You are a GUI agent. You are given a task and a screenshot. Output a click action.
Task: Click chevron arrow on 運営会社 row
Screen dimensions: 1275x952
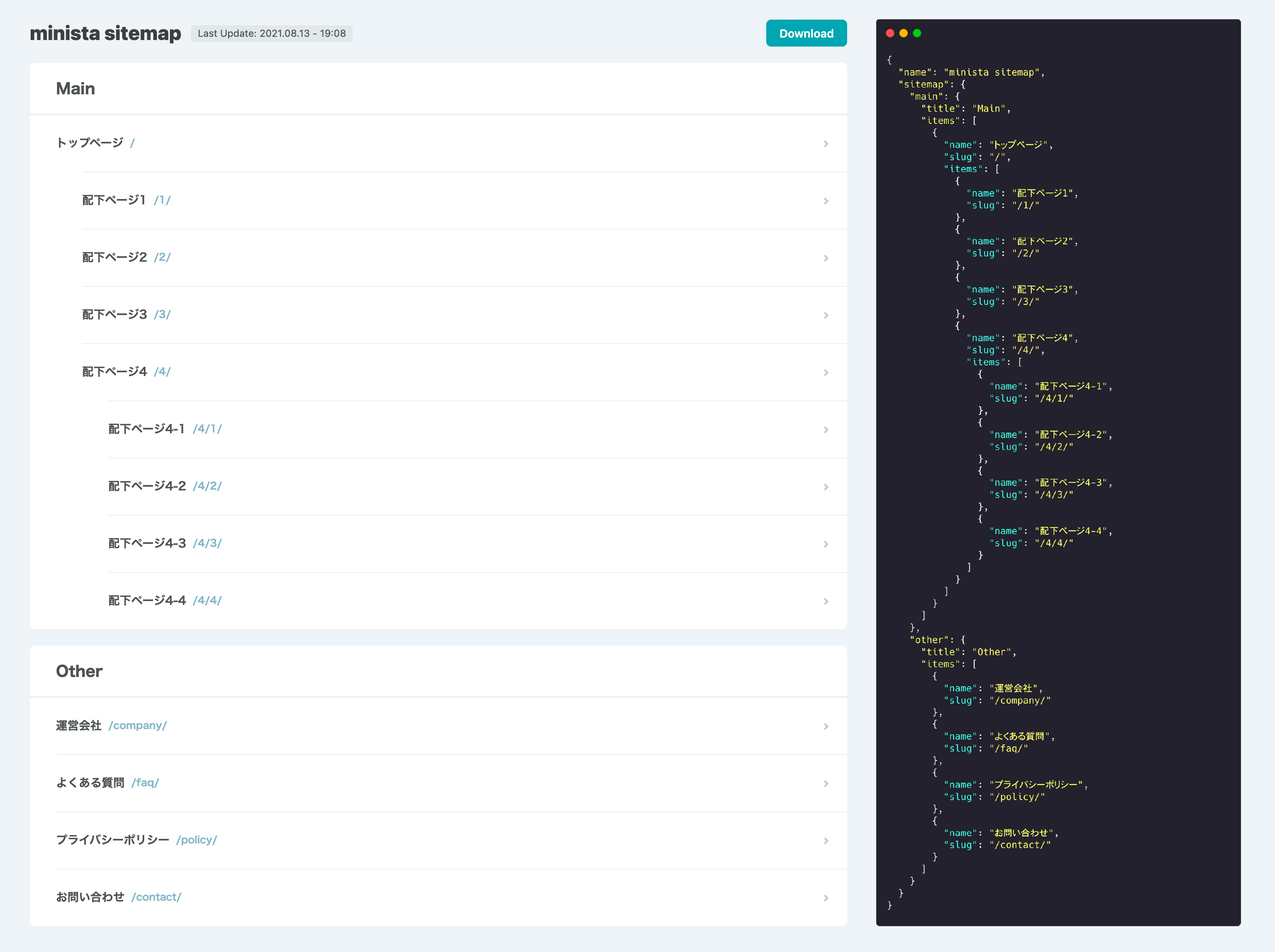point(825,726)
